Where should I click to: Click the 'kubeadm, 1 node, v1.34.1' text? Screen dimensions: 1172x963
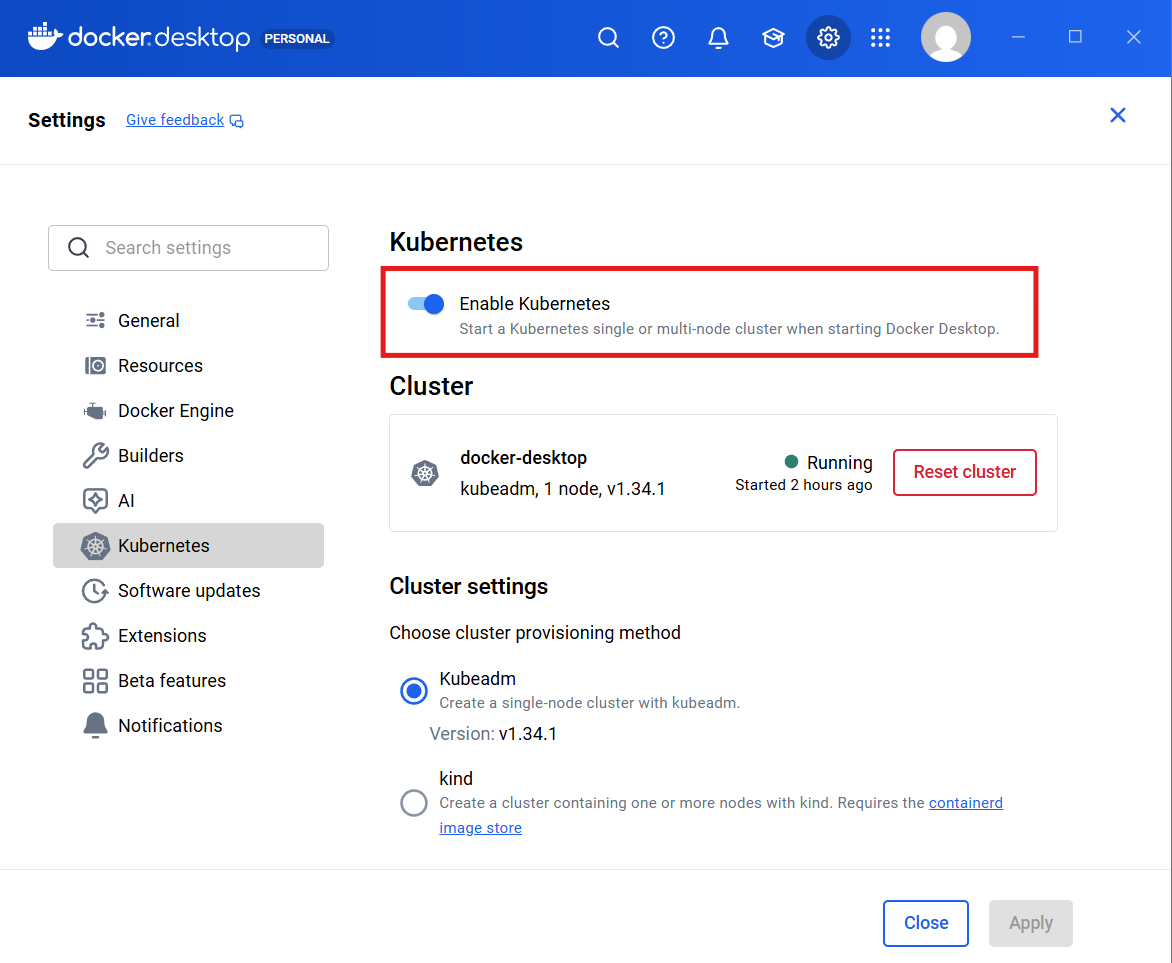[562, 489]
